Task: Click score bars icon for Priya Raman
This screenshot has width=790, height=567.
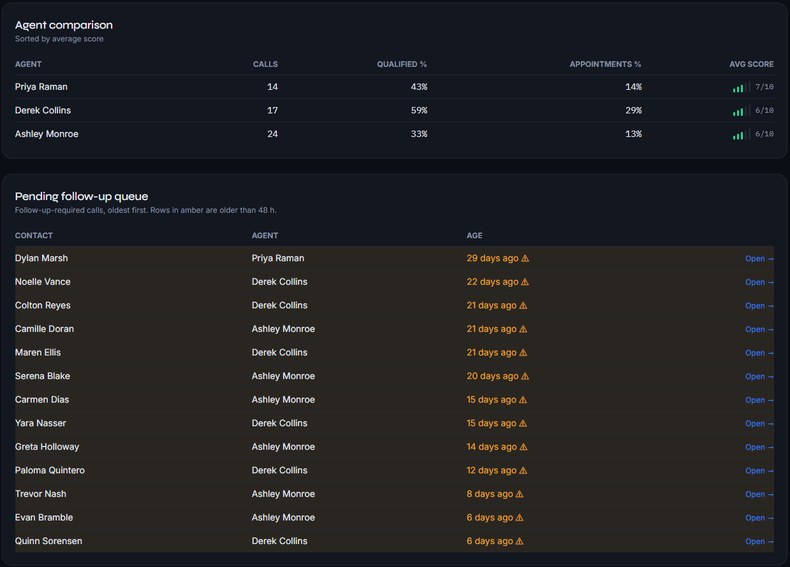Action: pos(741,87)
